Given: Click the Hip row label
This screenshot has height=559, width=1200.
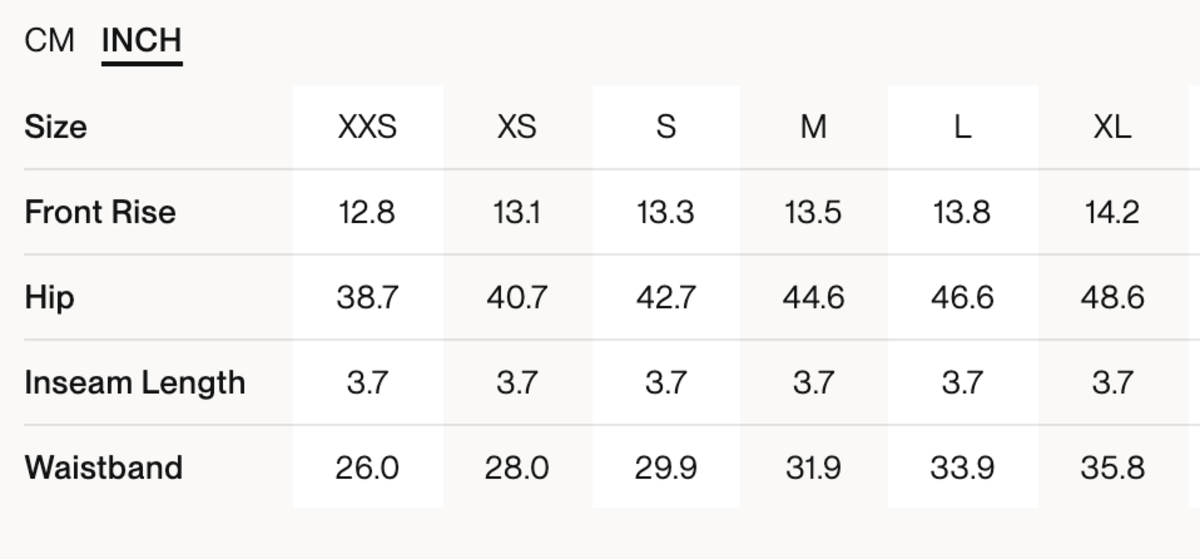Looking at the screenshot, I should tap(49, 298).
